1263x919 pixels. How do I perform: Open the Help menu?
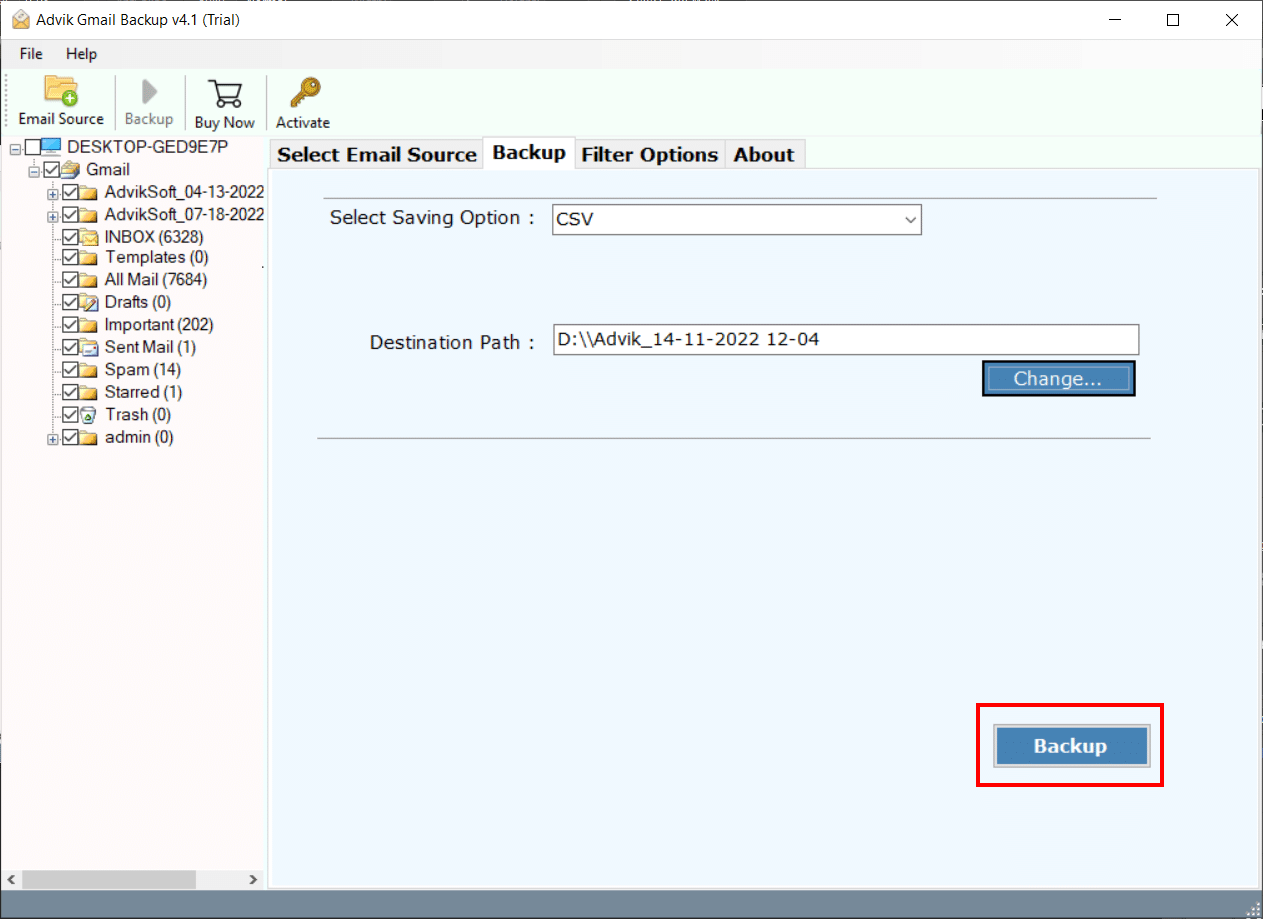(82, 54)
